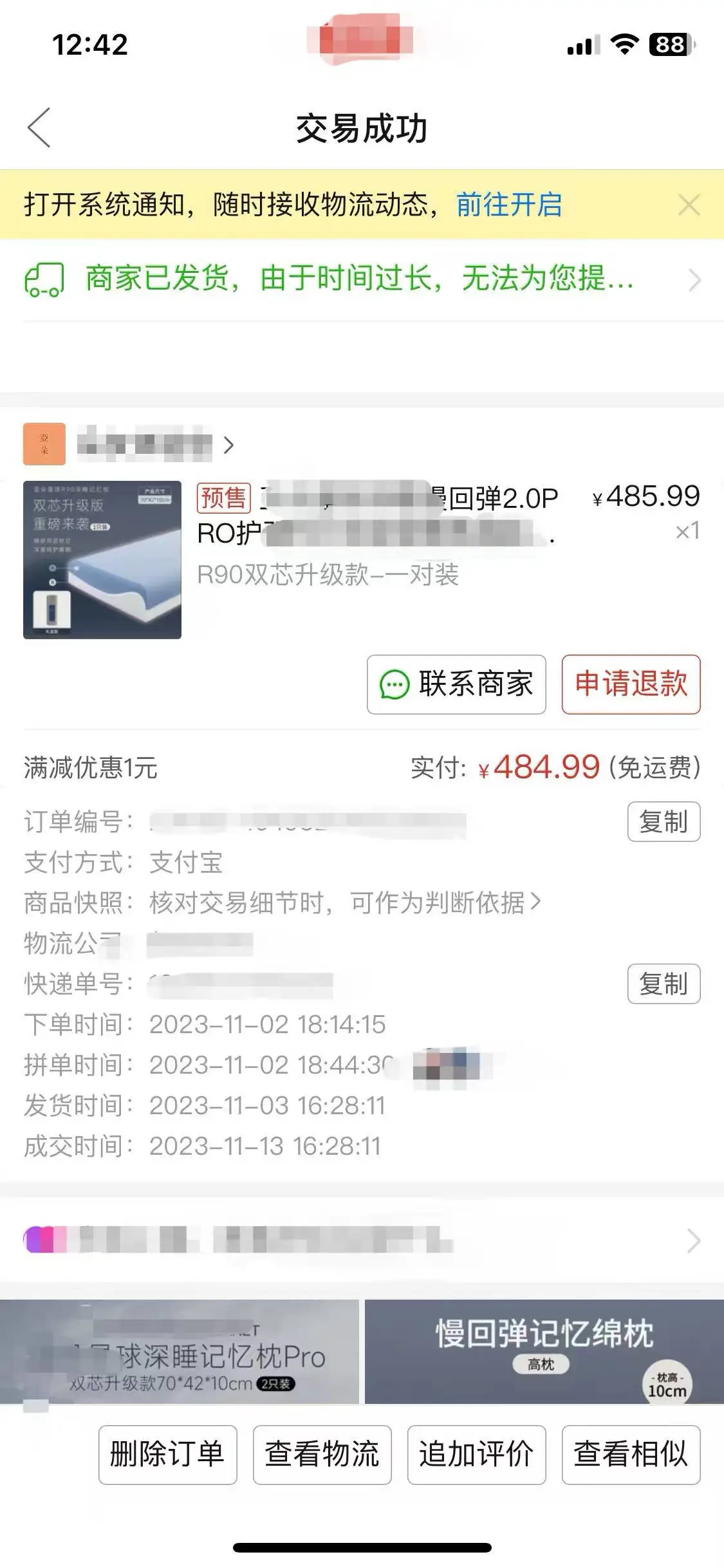Tap the 申请退款 refund button
Screen dimensions: 724x1568
[631, 684]
